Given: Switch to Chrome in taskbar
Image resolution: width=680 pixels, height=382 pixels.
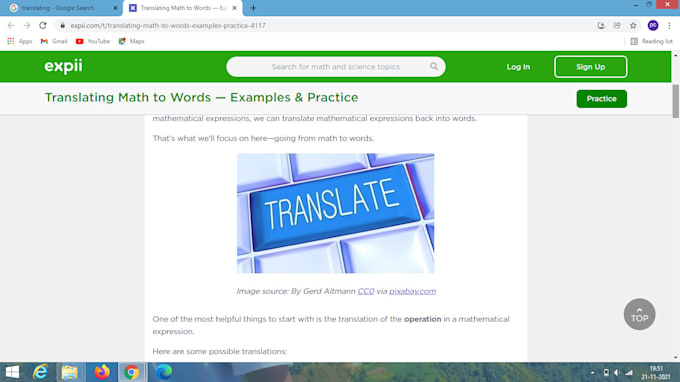Looking at the screenshot, I should tap(131, 372).
